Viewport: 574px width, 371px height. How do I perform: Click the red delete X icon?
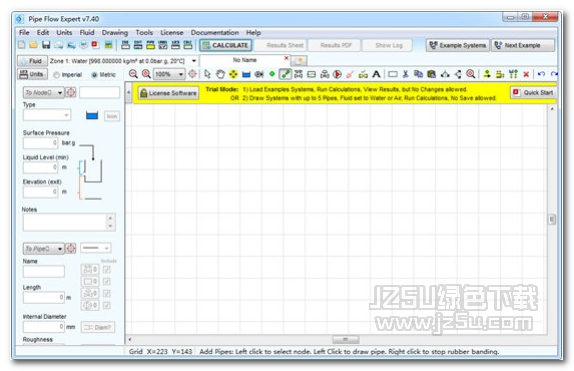pyautogui.click(x=526, y=75)
